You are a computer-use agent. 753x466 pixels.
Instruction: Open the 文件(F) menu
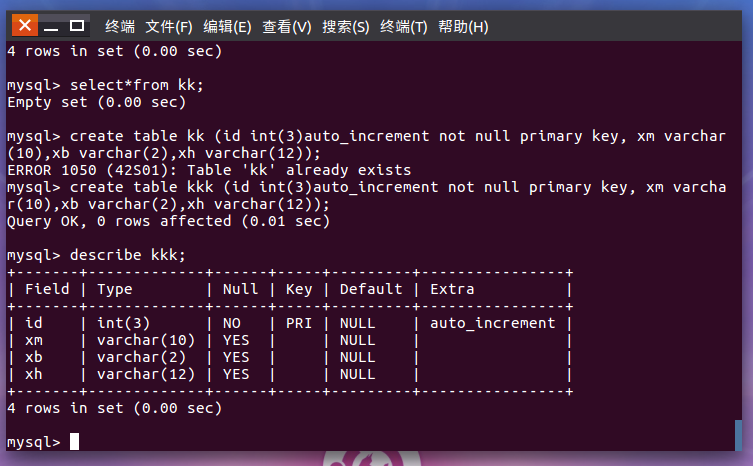coord(169,26)
